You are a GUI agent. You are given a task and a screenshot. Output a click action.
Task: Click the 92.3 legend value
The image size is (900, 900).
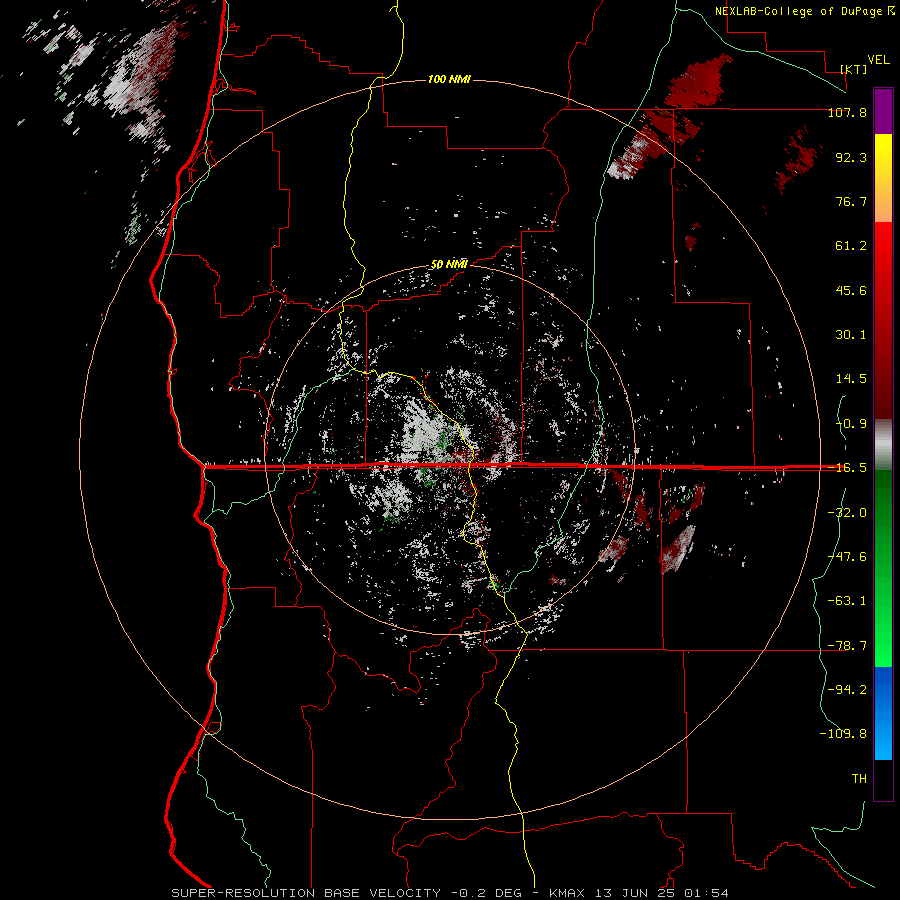(x=851, y=157)
